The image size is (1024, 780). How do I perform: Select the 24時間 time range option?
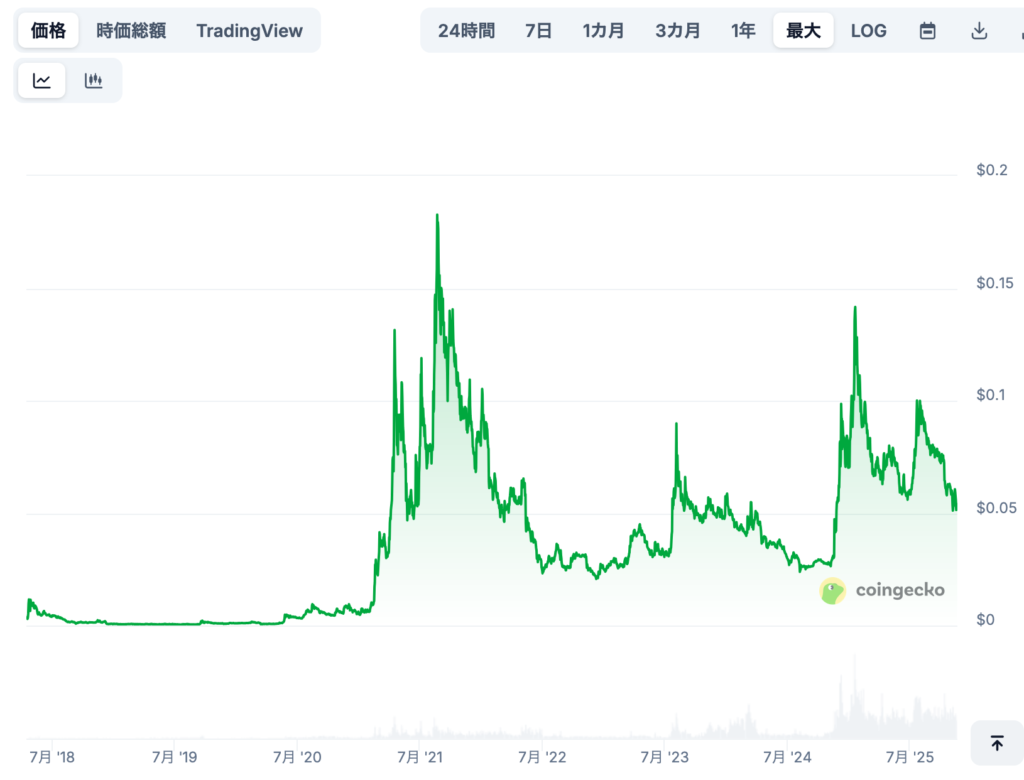click(x=466, y=30)
